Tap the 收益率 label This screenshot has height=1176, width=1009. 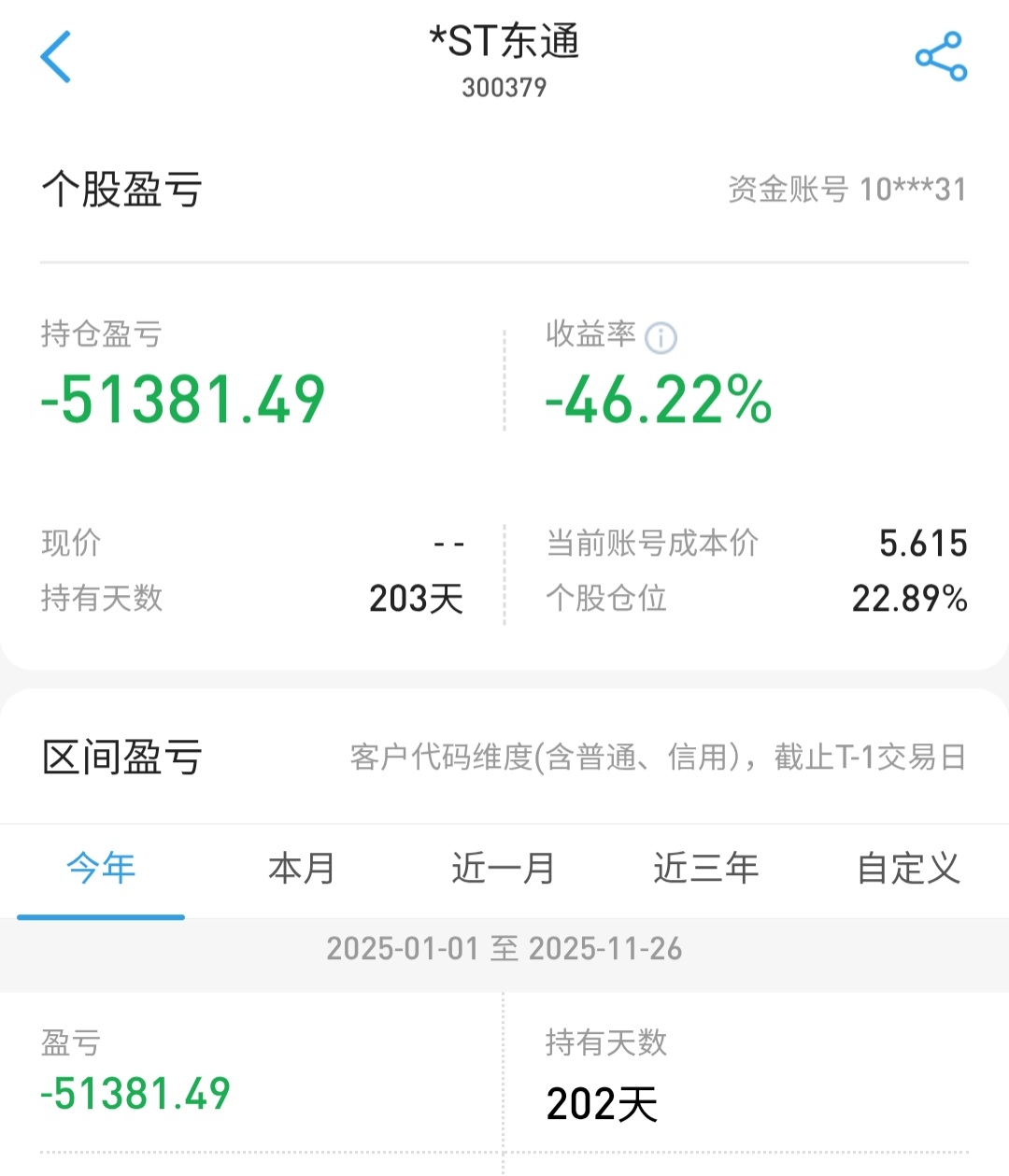pos(590,333)
